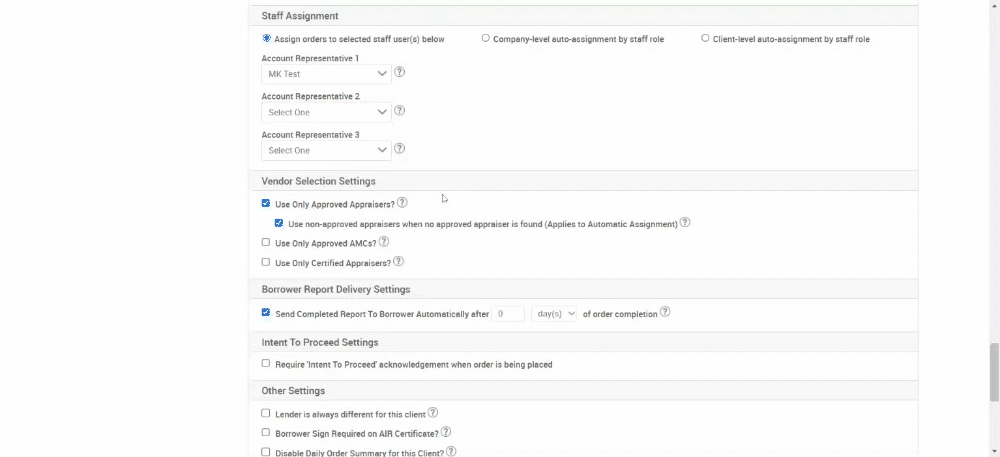Check Lender is always different for client
Viewport: 1000px width, 457px height.
(x=266, y=413)
